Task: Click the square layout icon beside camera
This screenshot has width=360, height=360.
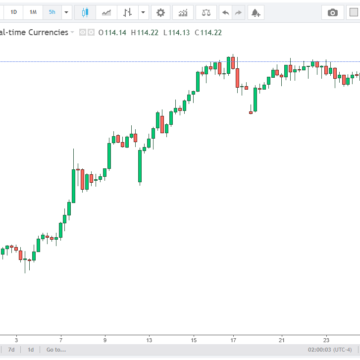Action: 353,13
